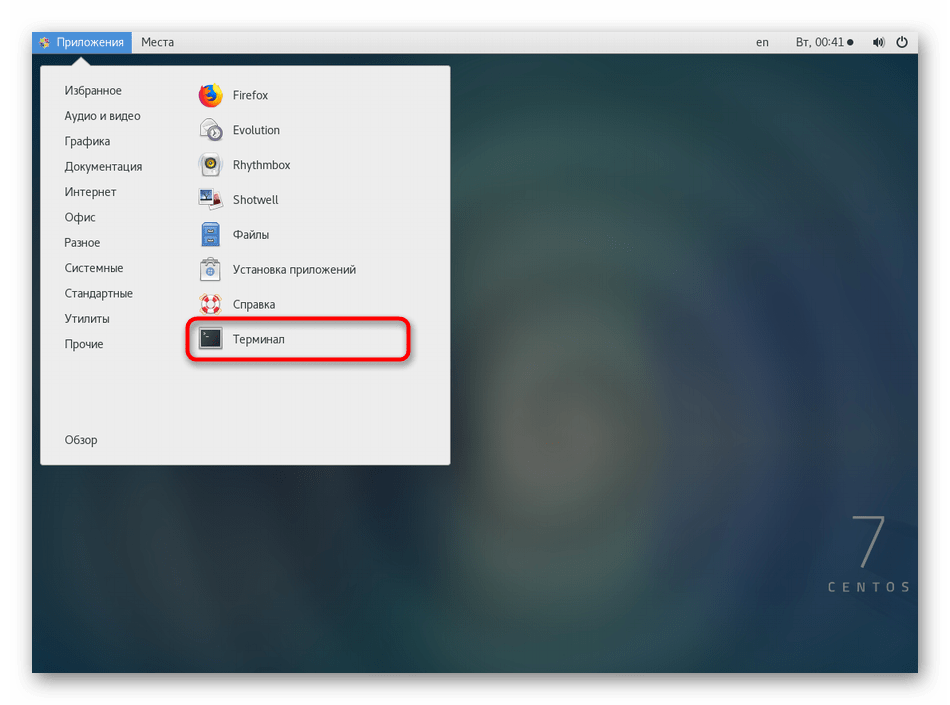Launch Терминал from its icon

point(210,339)
